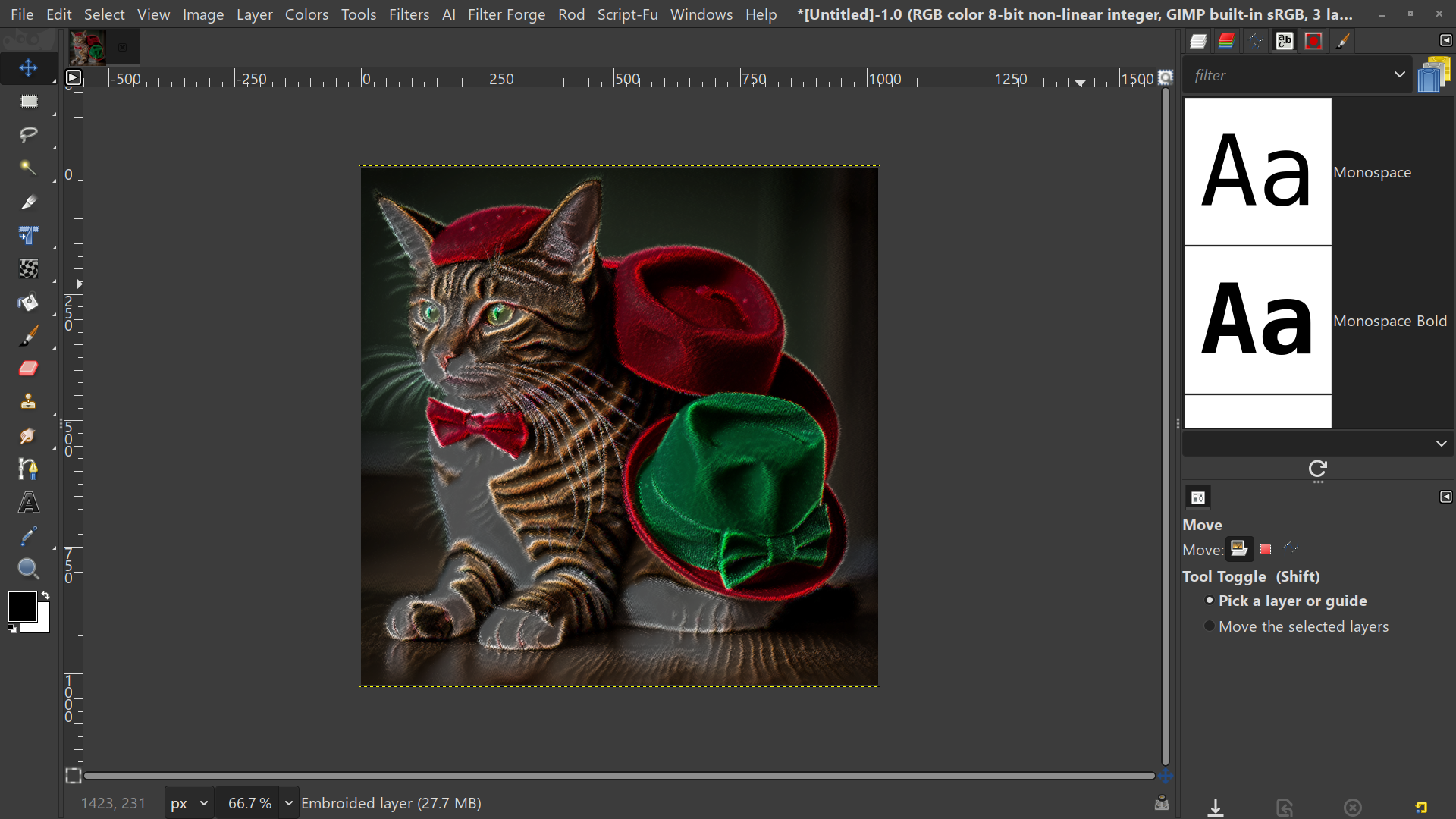Expand the filter dropdown in fonts panel
Image resolution: width=1456 pixels, height=819 pixels.
(x=1399, y=74)
